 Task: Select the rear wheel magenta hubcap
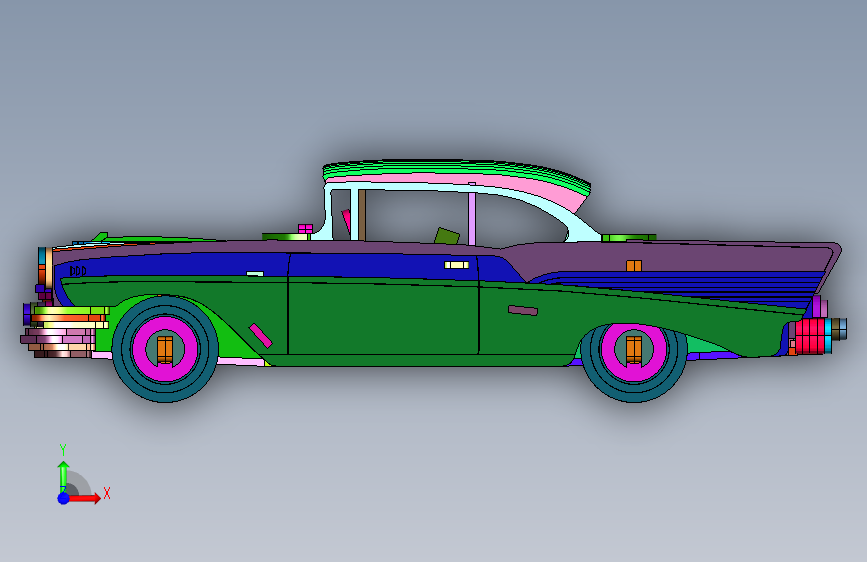(x=634, y=350)
